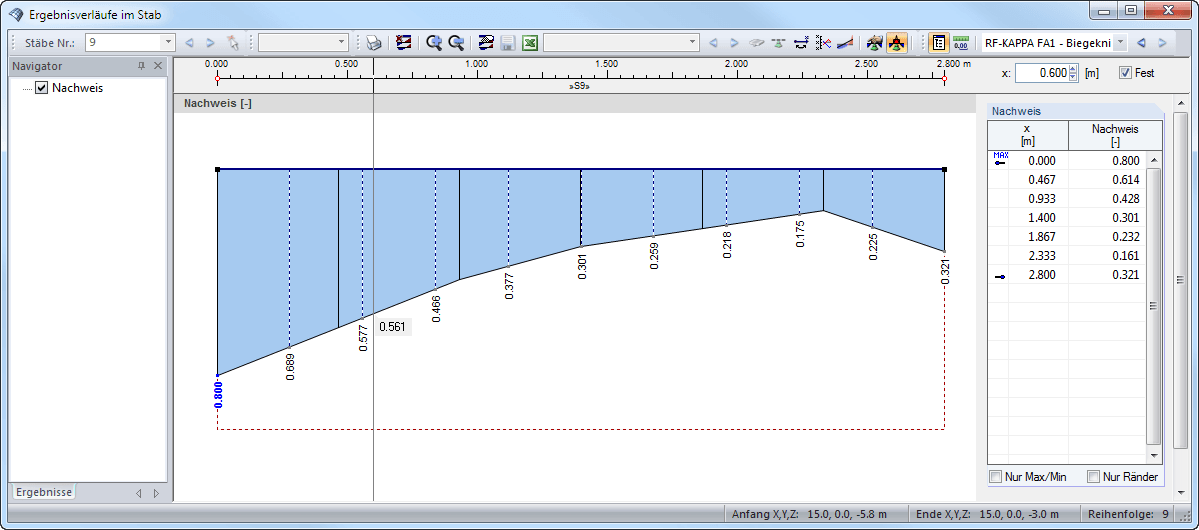Maximize the Ergebnisverläufe im Stab window

coord(1130,11)
